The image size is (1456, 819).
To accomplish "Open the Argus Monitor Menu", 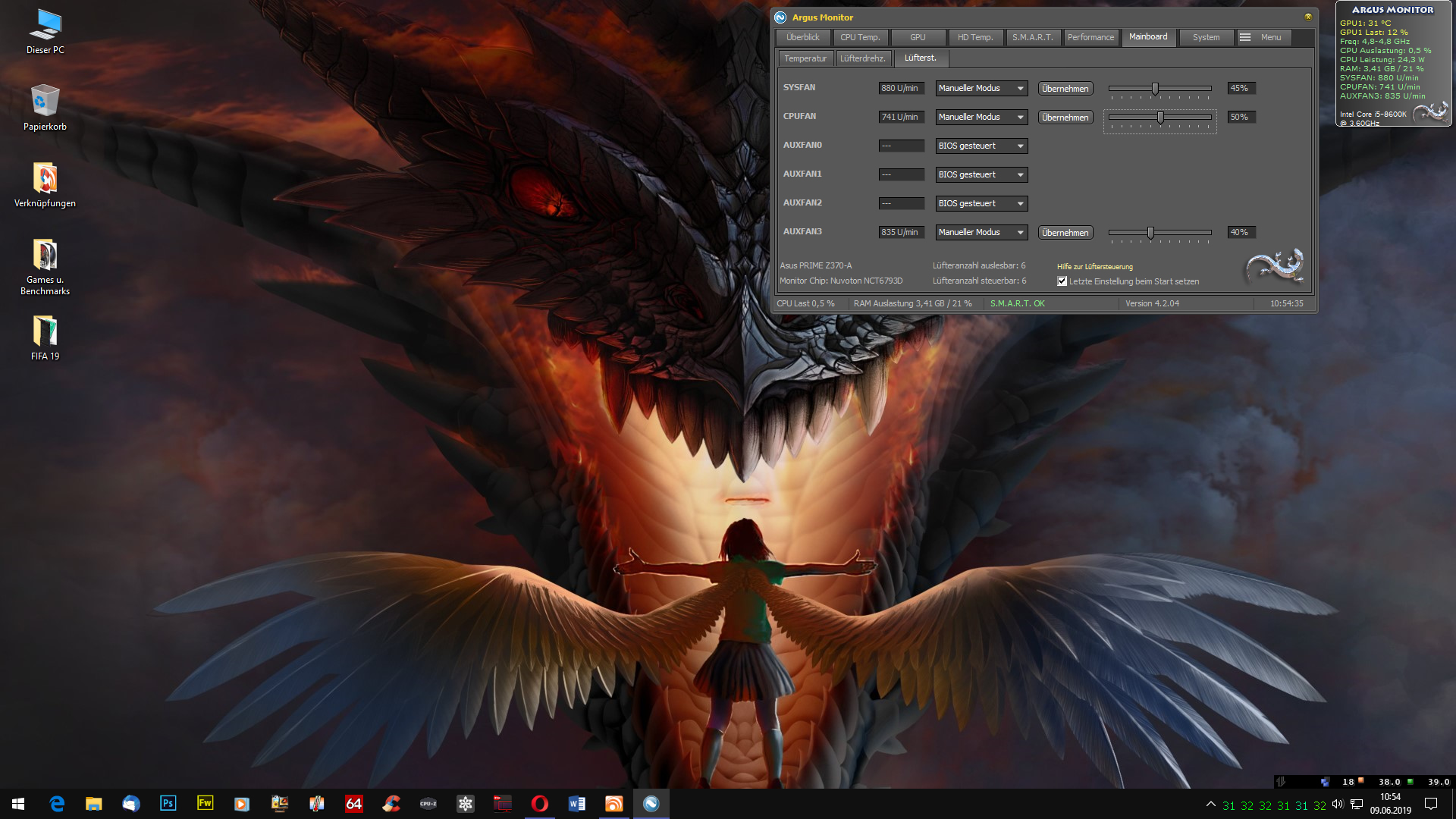I will tap(1264, 37).
